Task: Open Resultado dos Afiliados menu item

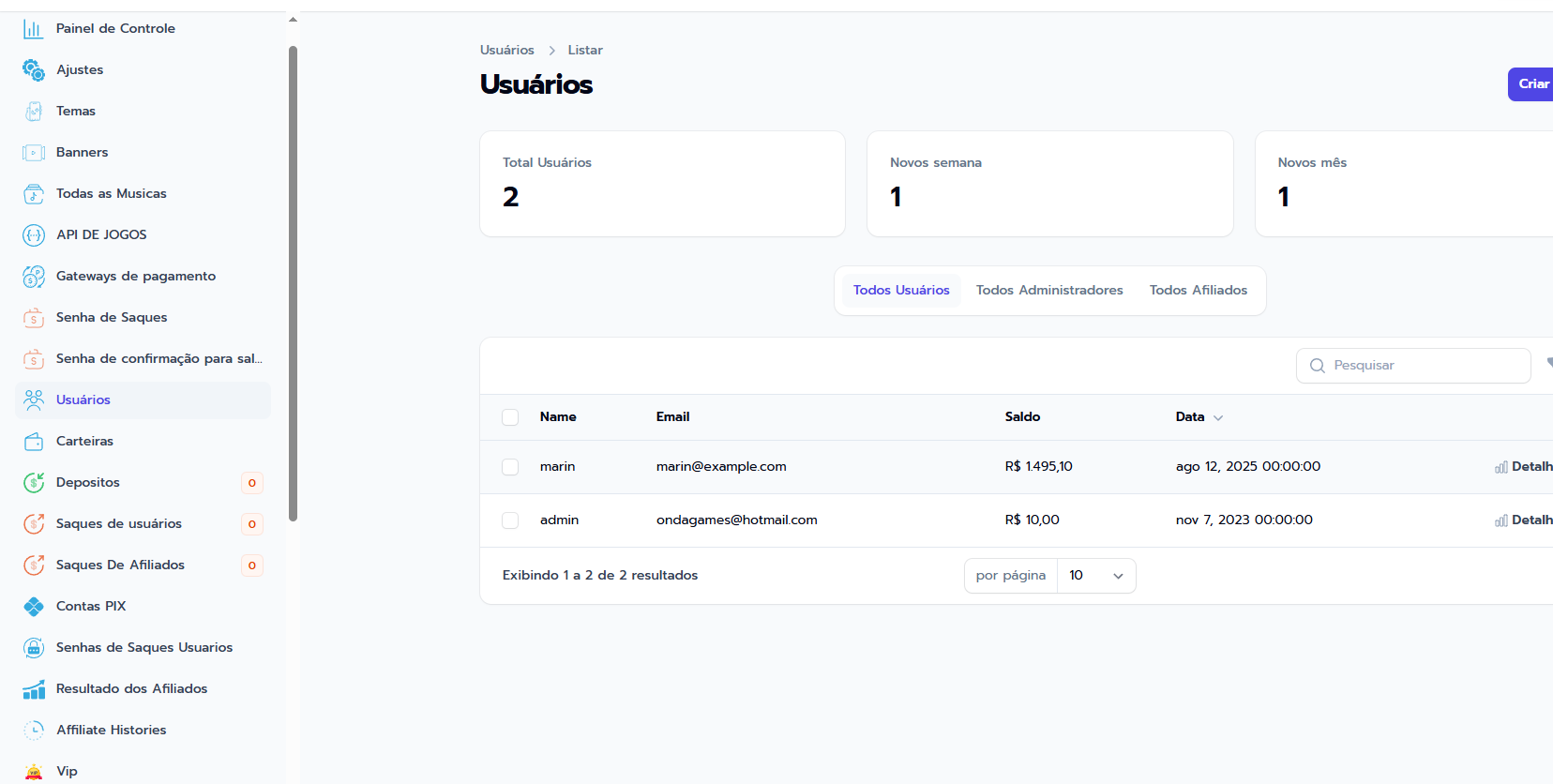Action: [x=143, y=689]
